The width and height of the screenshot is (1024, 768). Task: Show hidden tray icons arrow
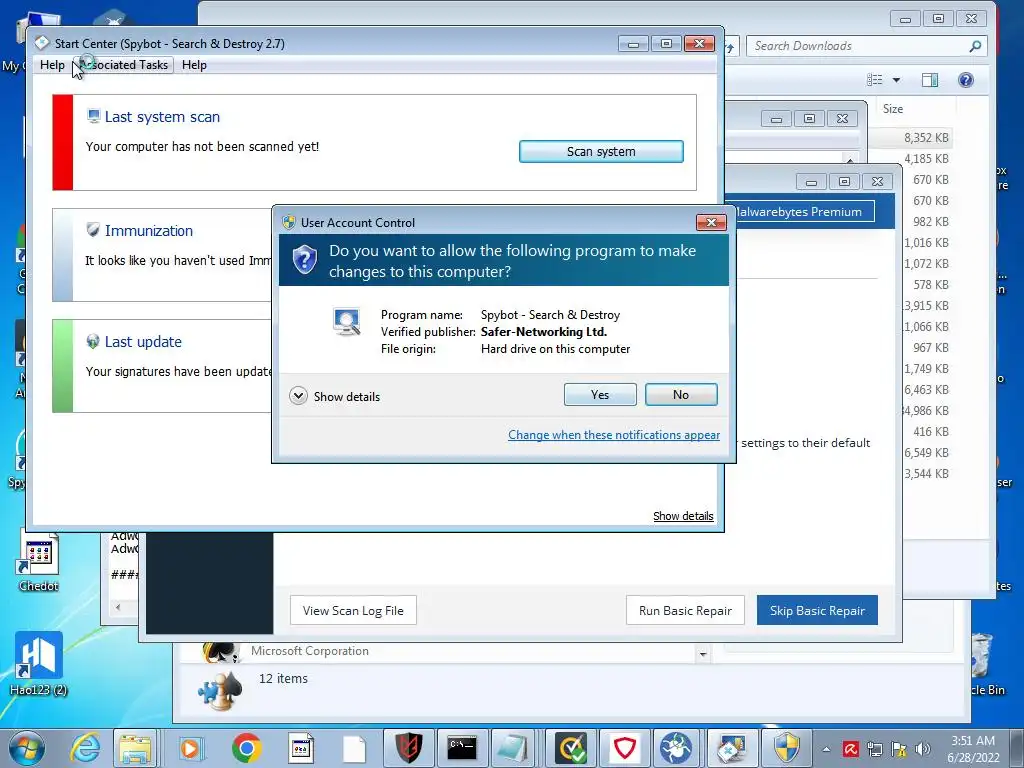(x=827, y=750)
